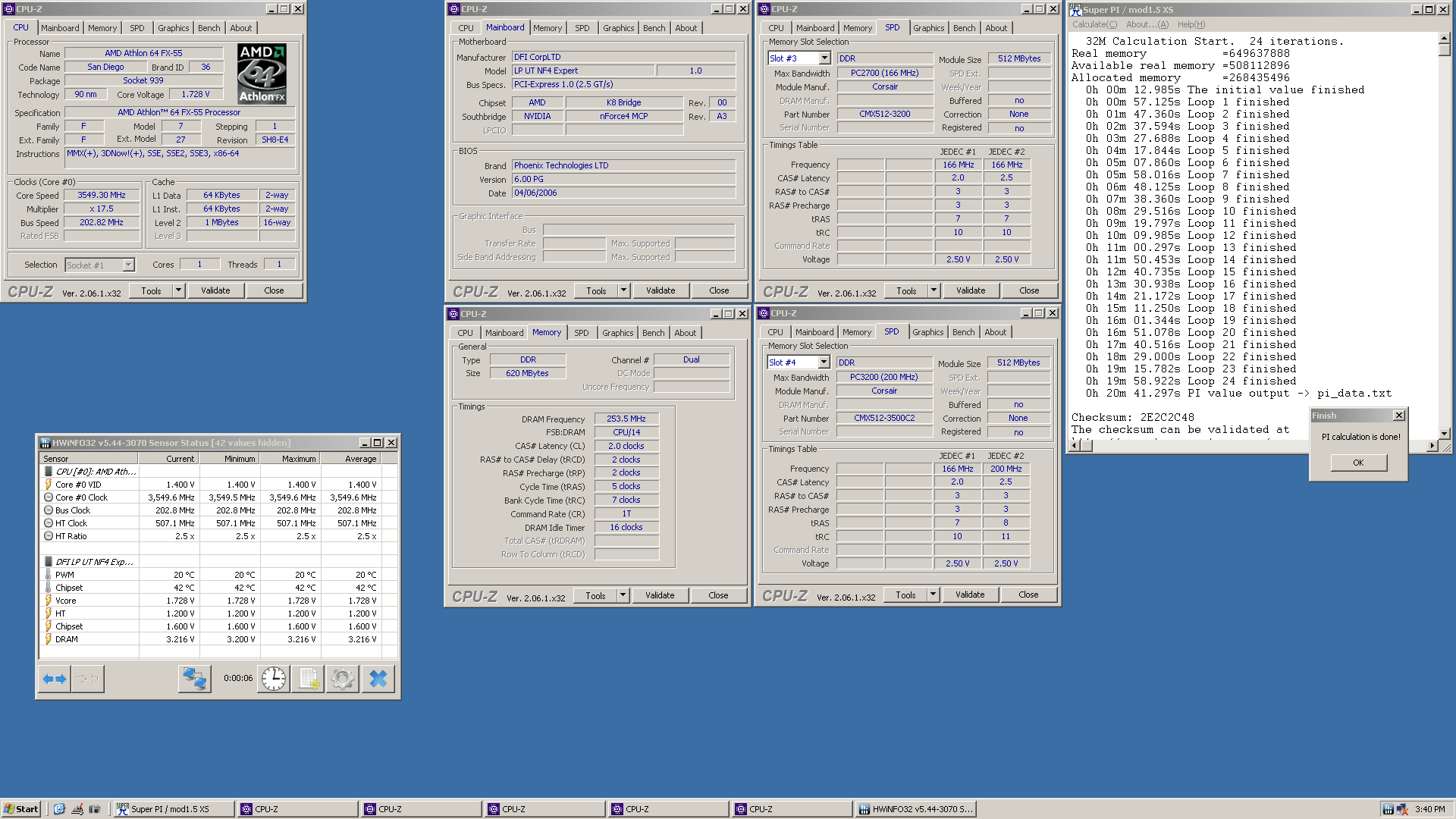Screen dimensions: 1456x819
Task: Click the Windows Start button
Action: point(21,809)
